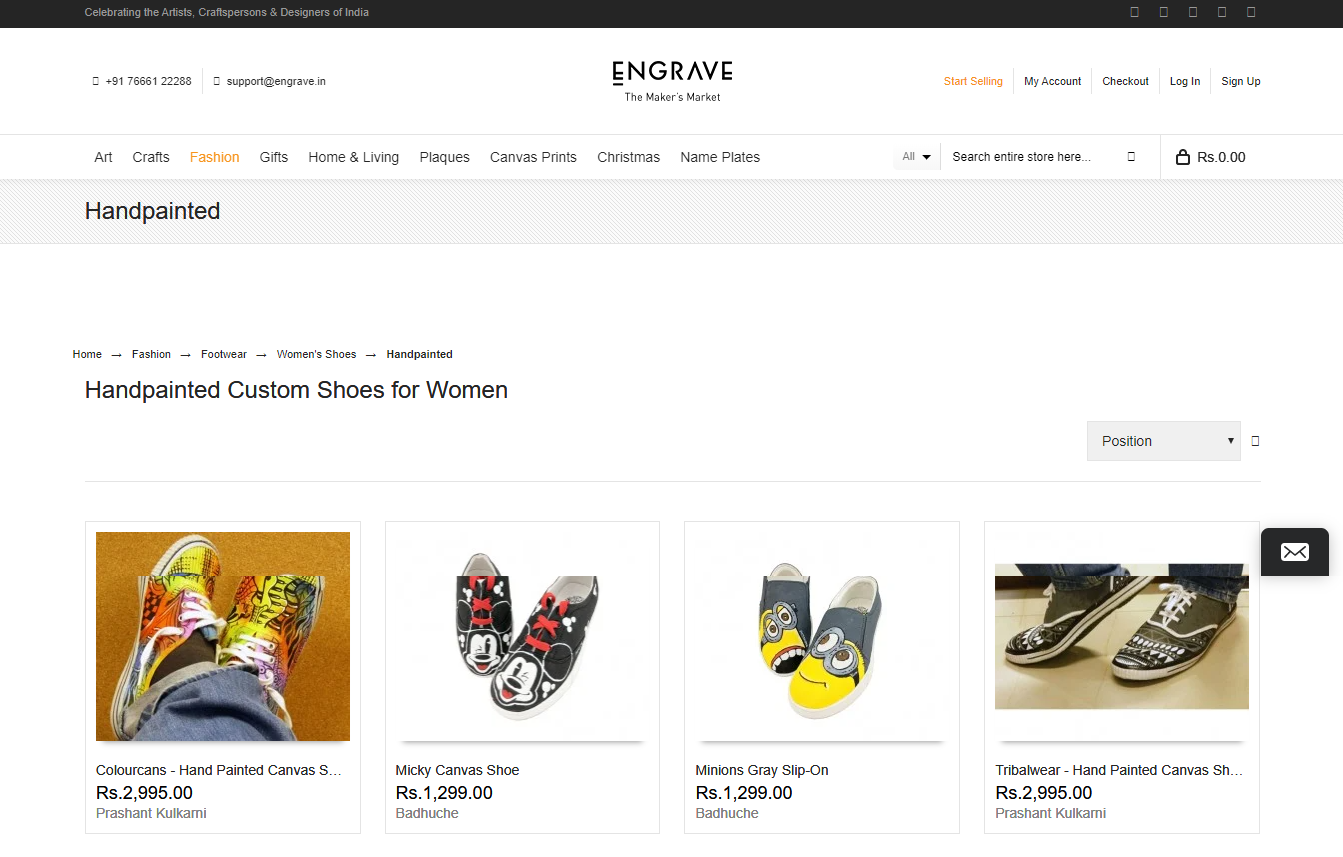1343x857 pixels.
Task: Click Colourcans - Hand Painted Canvas title
Action: point(219,771)
